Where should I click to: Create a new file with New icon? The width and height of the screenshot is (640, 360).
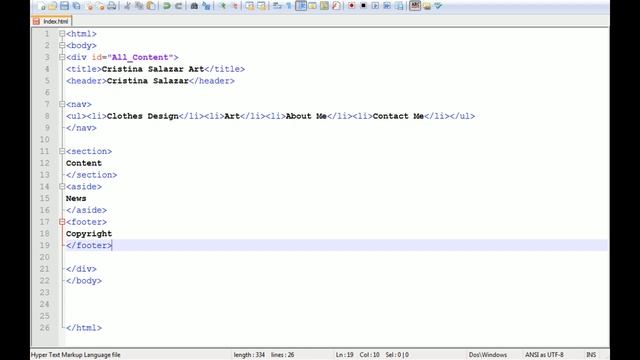[x=41, y=6]
